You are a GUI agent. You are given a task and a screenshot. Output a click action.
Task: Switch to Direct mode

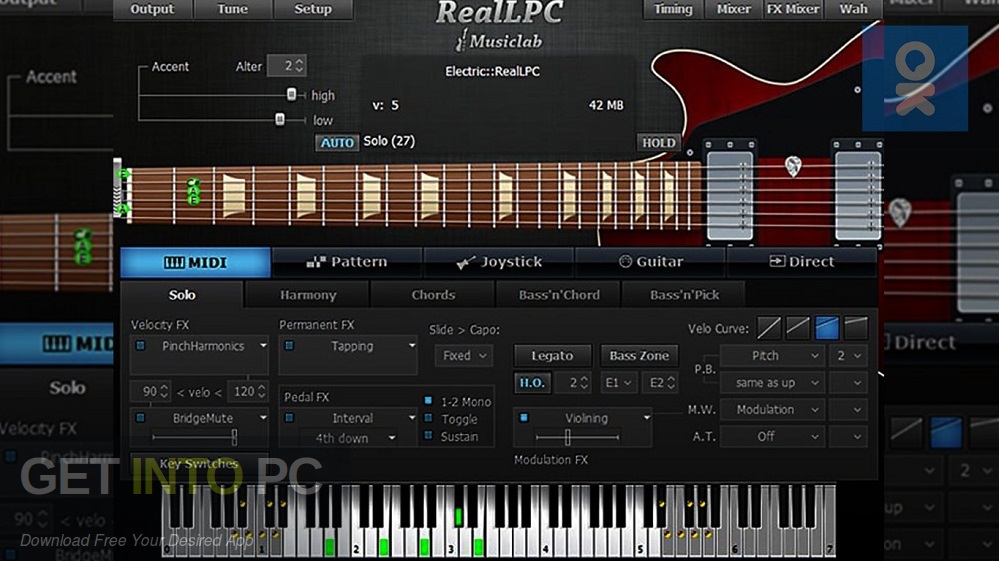click(801, 262)
